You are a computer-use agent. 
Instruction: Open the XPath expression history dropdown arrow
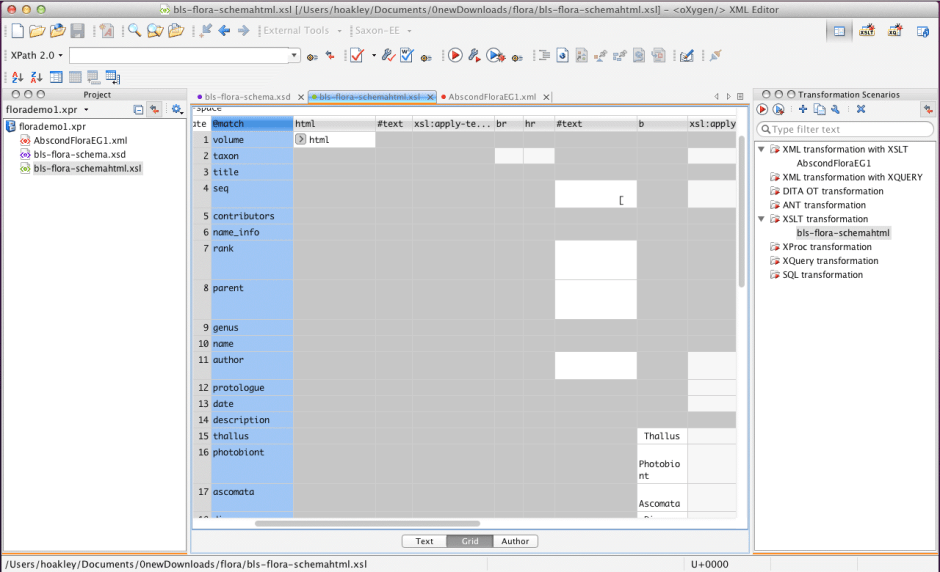294,55
